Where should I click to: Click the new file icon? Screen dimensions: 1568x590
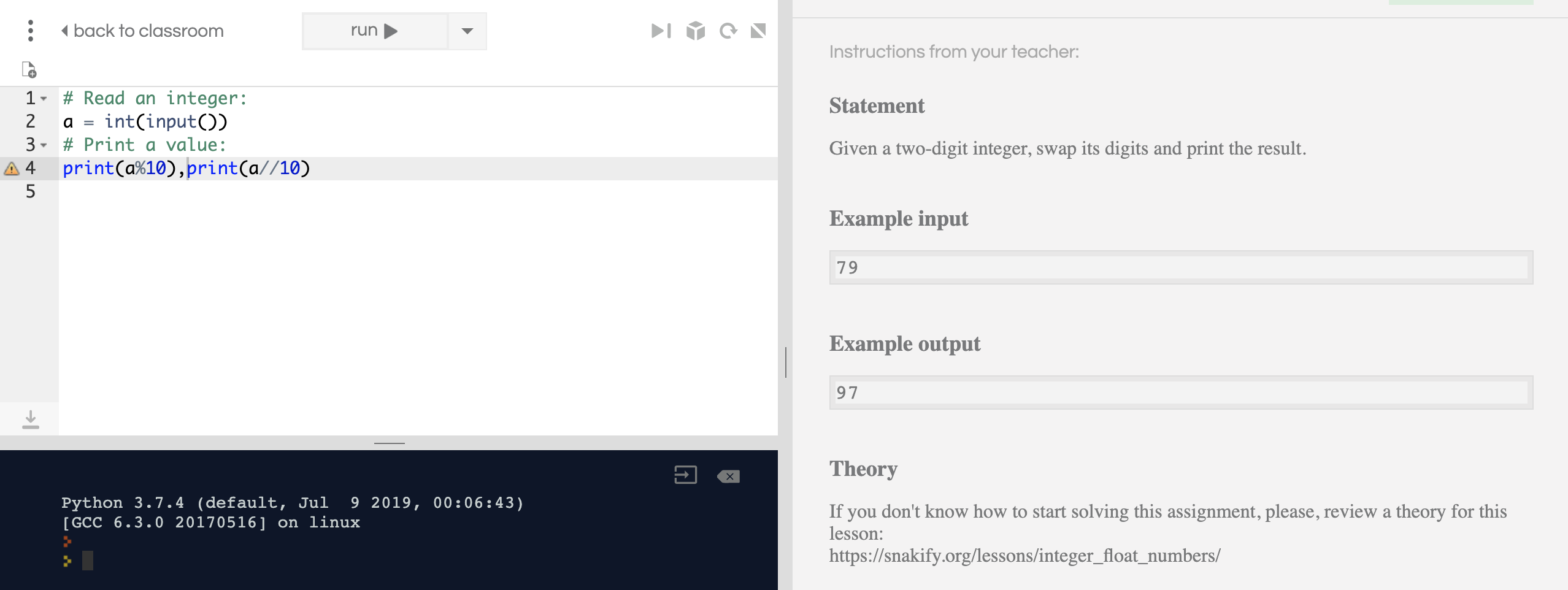coord(29,69)
